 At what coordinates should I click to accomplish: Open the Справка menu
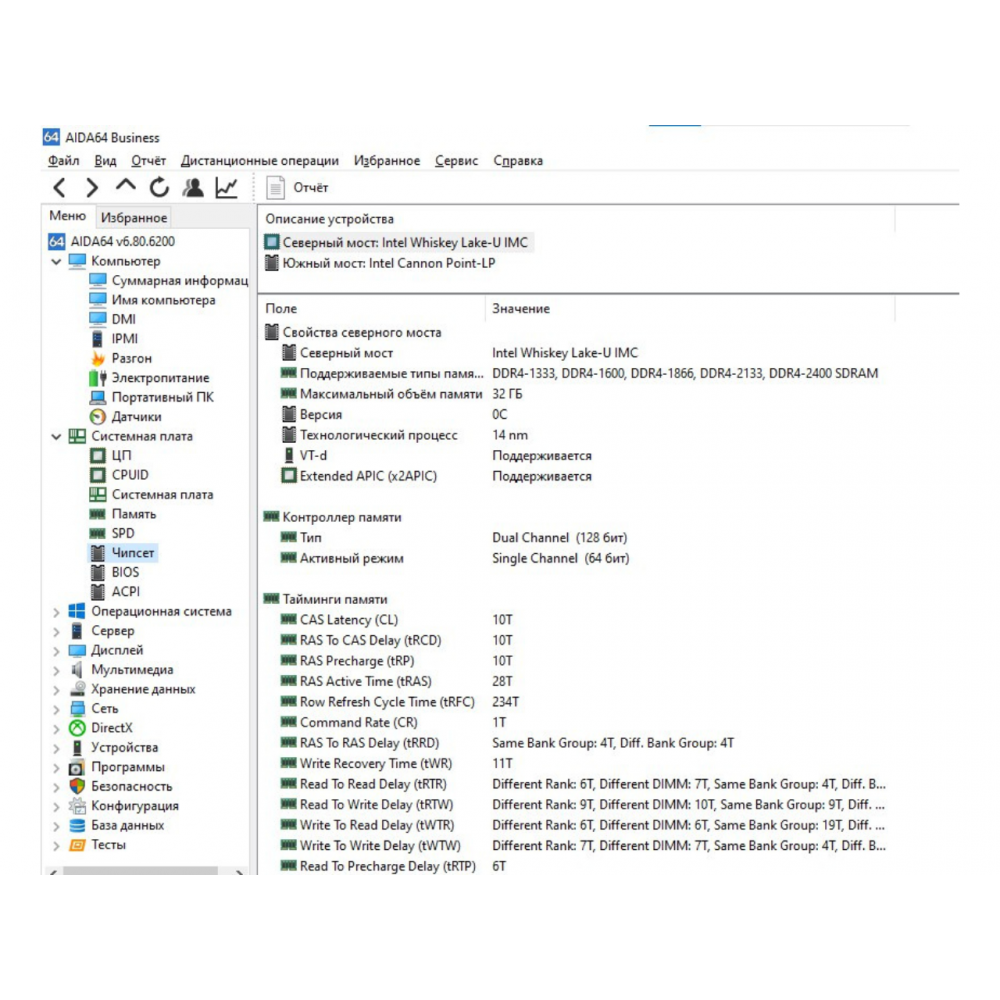point(518,161)
